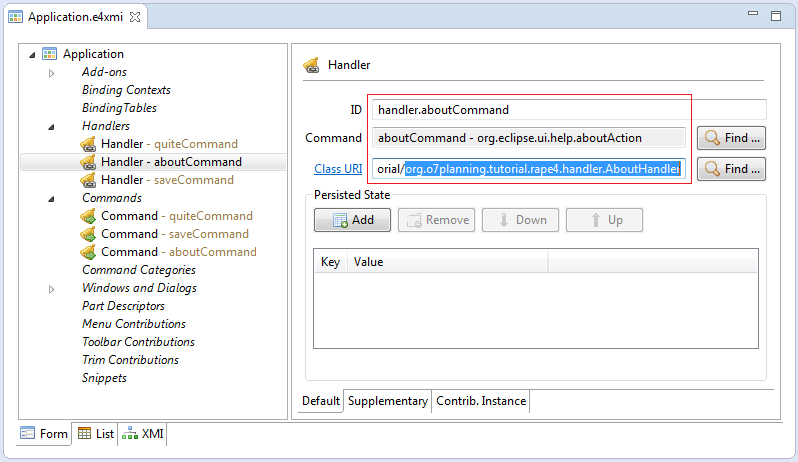798x462 pixels.
Task: Open the Class URI link
Action: pyautogui.click(x=338, y=169)
